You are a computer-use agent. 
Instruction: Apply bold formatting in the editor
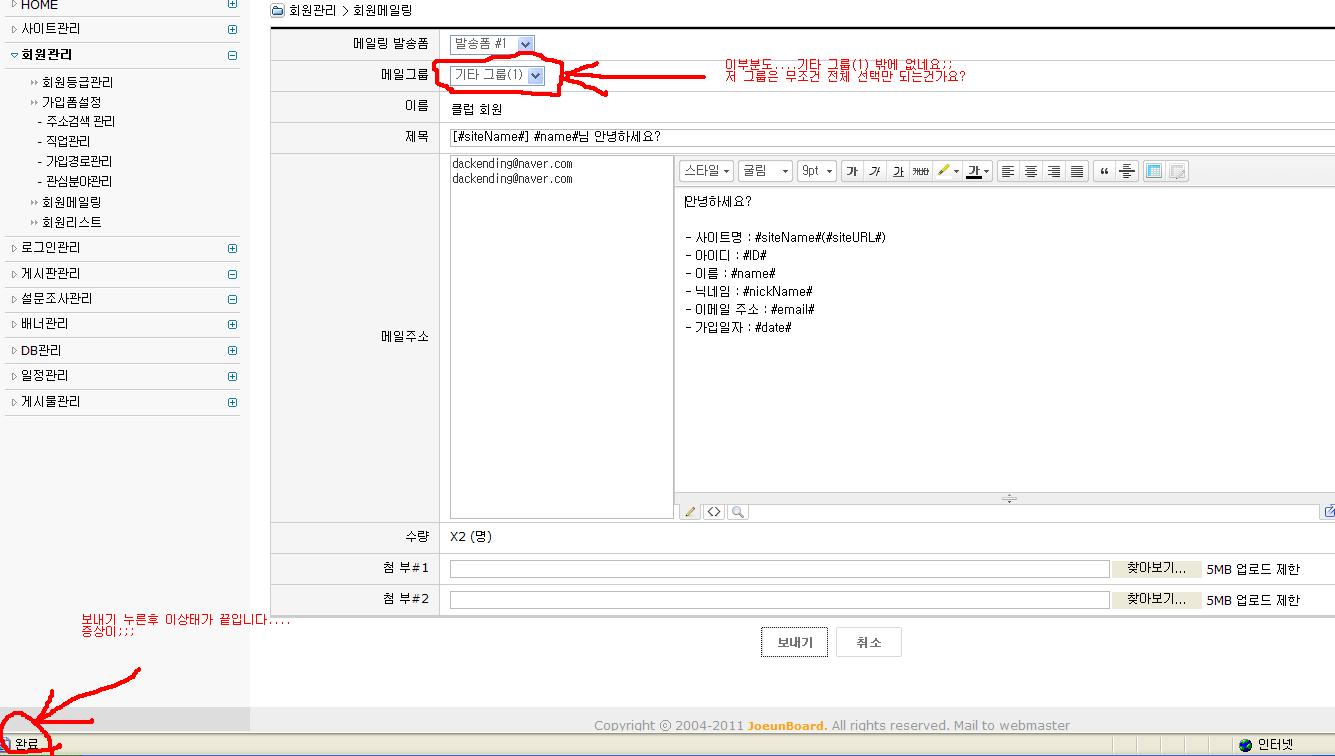(x=852, y=171)
